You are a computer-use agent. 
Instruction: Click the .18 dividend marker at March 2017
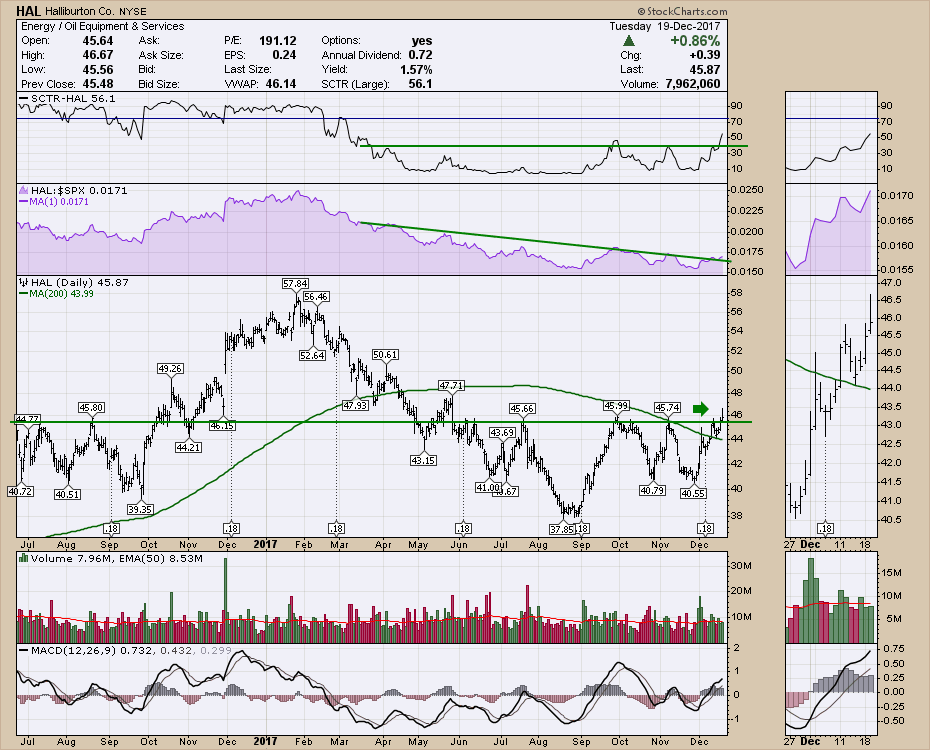[x=336, y=528]
